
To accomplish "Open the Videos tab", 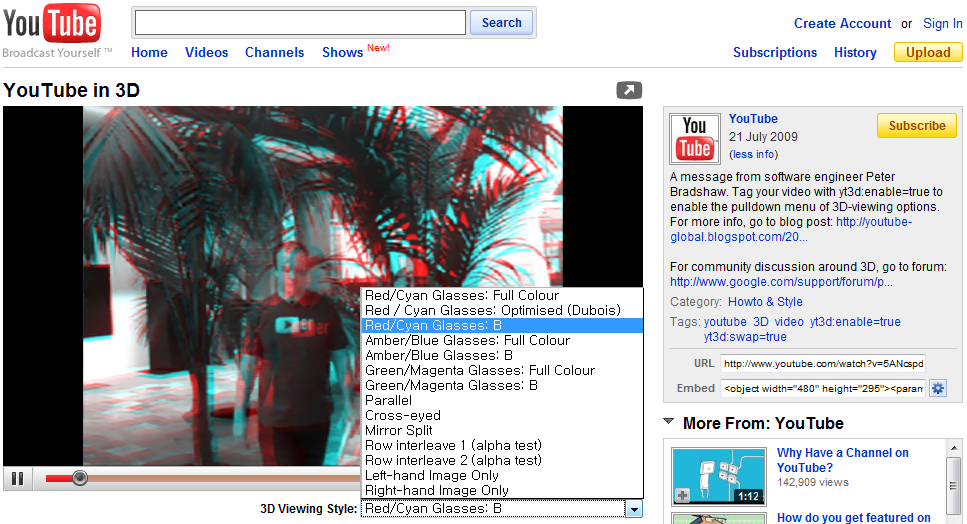I will [x=207, y=52].
